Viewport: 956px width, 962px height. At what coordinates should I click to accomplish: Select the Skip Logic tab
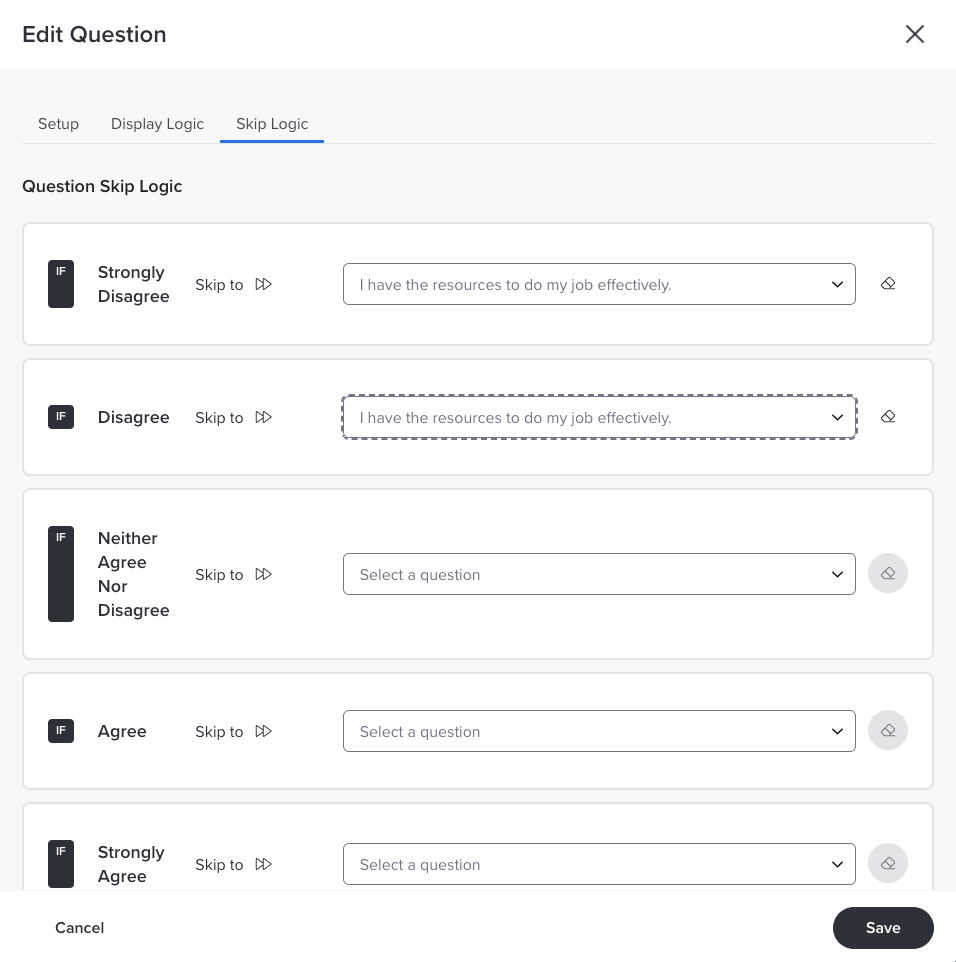(x=272, y=124)
